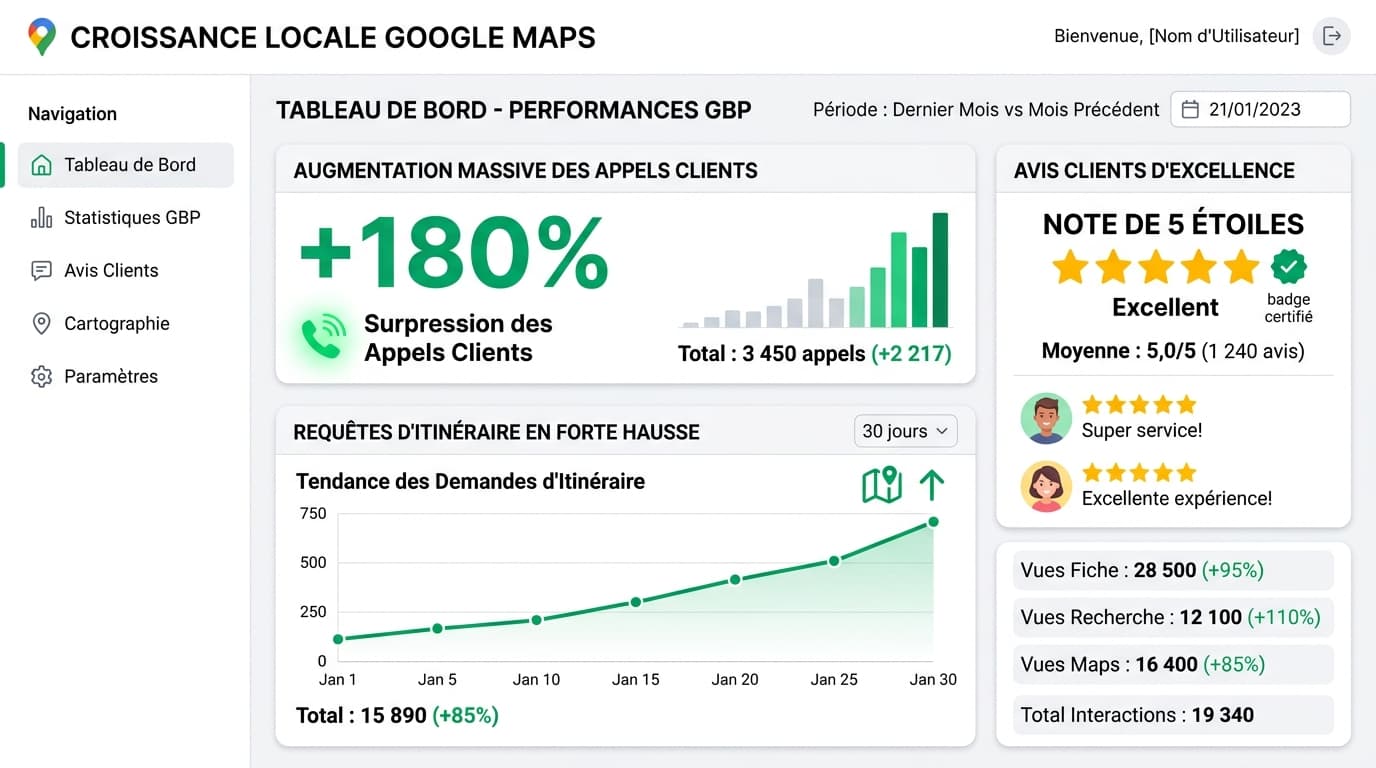1376x768 pixels.
Task: Click the Paramètres gear icon
Action: click(41, 377)
